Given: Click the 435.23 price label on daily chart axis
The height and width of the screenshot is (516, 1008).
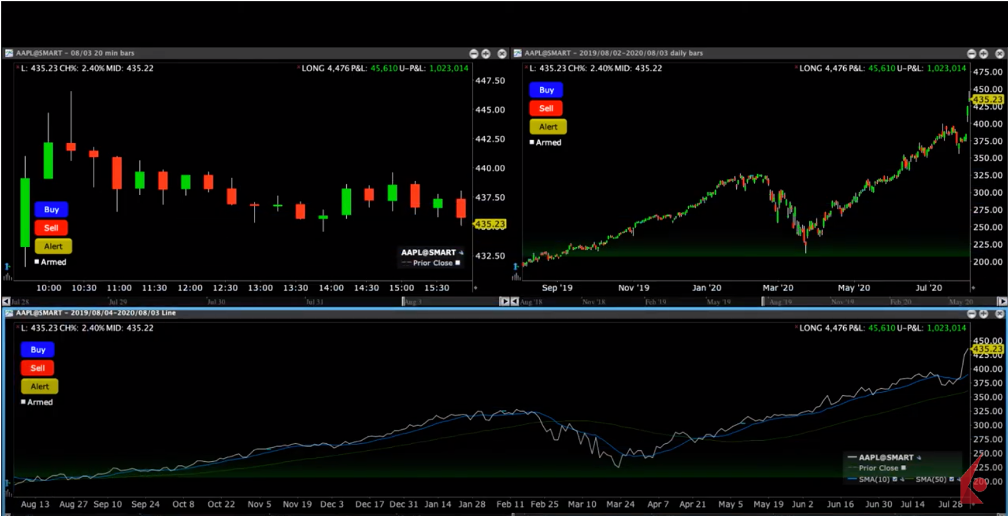Looking at the screenshot, I should pyautogui.click(x=987, y=99).
